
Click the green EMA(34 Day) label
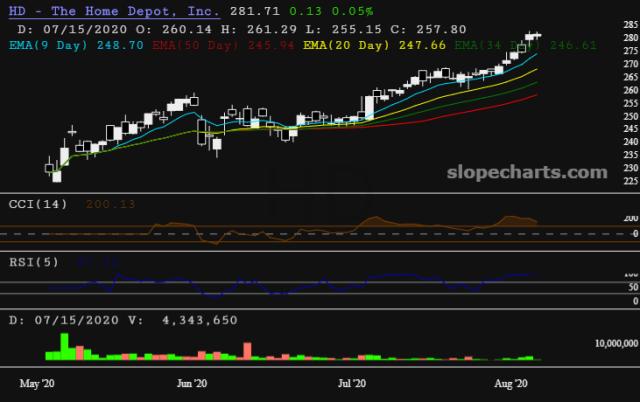[495, 46]
